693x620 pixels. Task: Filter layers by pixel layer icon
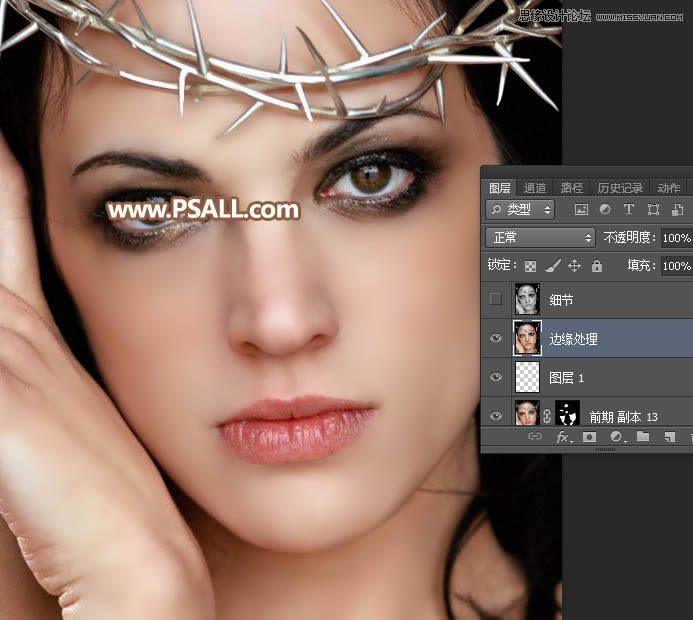[x=581, y=210]
